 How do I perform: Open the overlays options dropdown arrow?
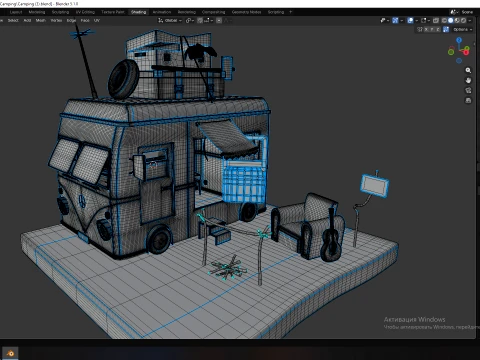pos(417,20)
